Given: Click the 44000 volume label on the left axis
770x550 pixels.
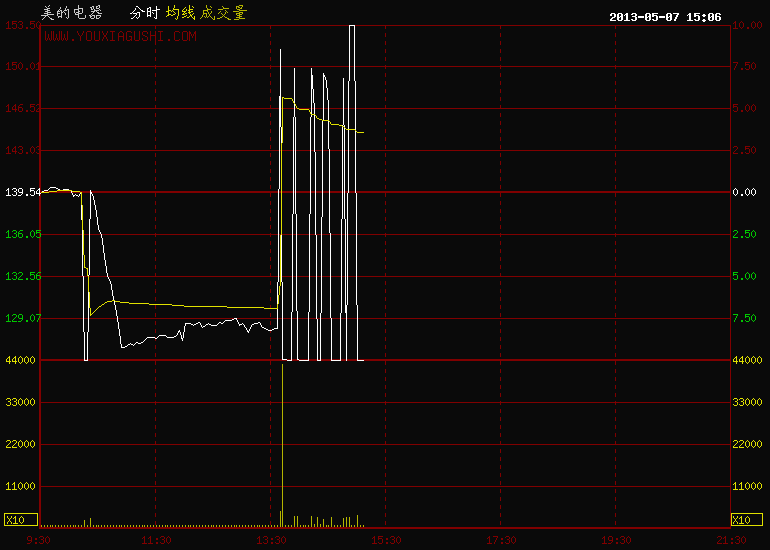Looking at the screenshot, I should (x=20, y=360).
